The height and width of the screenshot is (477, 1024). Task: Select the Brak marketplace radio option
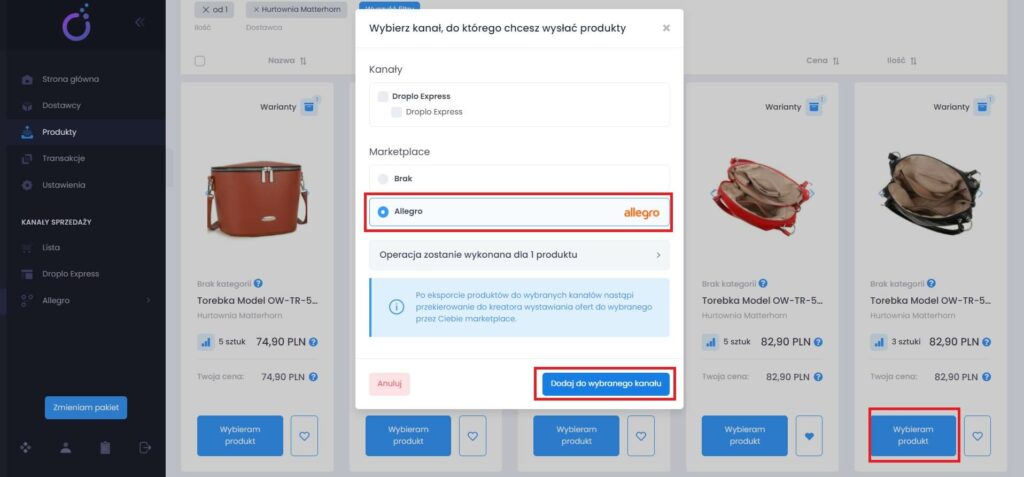[x=383, y=178]
